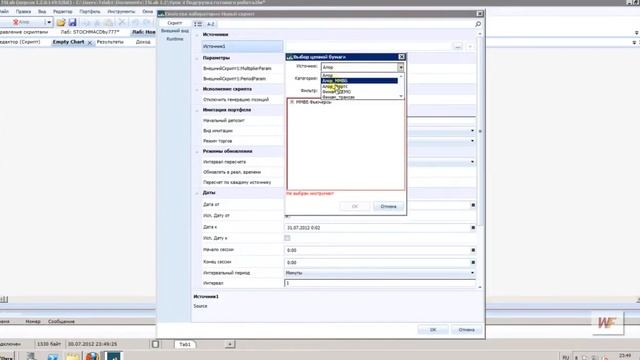
Task: Click the search magnifier icon in properties dialog
Action: [478, 24]
